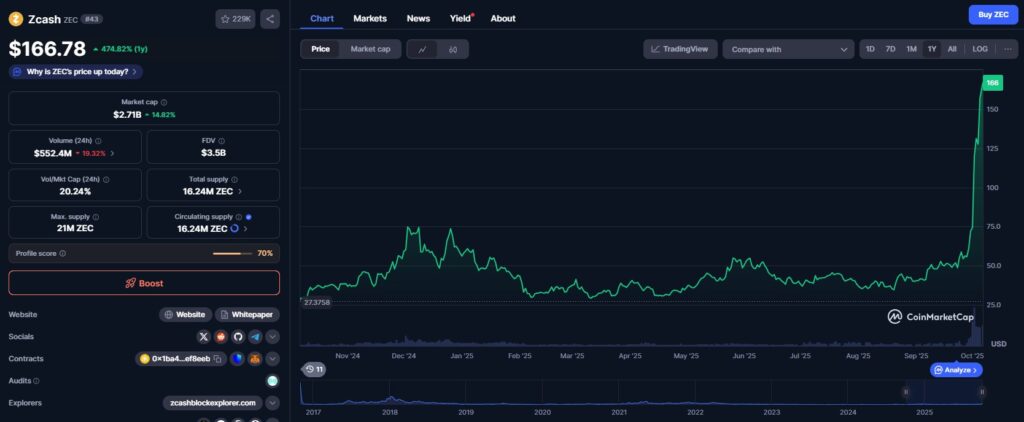This screenshot has height=422, width=1024.
Task: Set chart range to 1D
Action: click(x=870, y=49)
